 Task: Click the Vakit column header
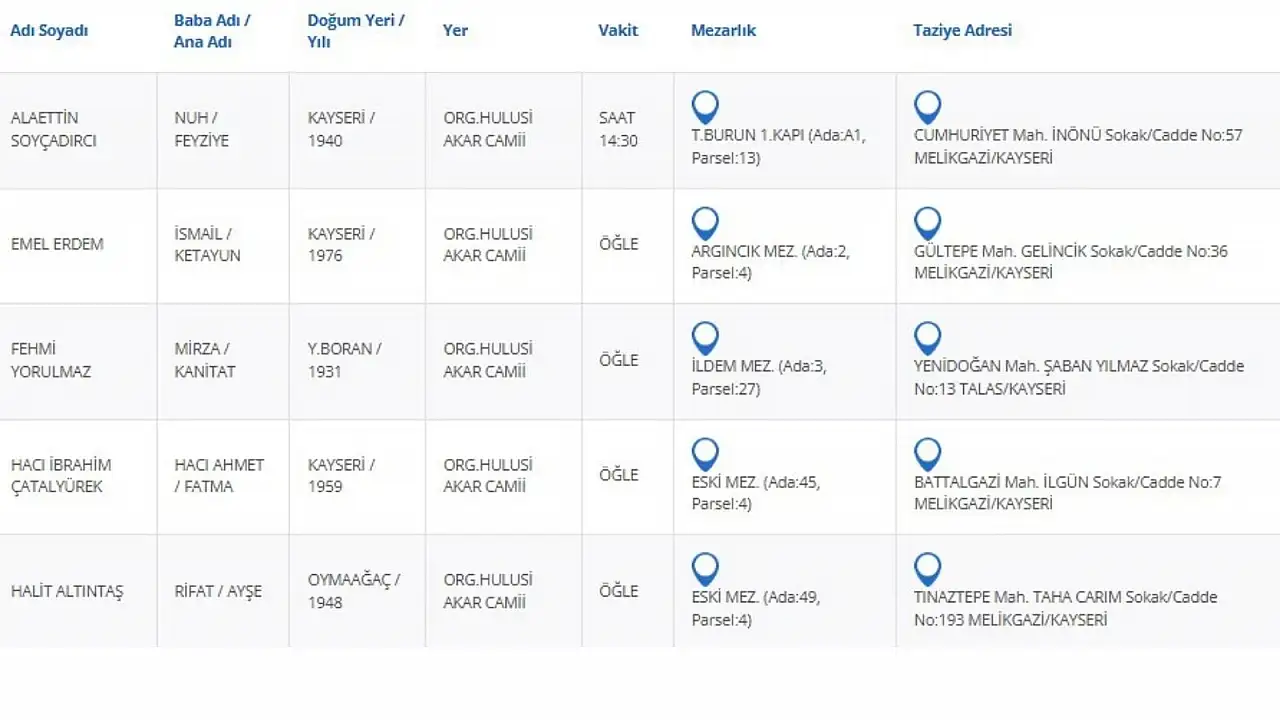coord(618,30)
